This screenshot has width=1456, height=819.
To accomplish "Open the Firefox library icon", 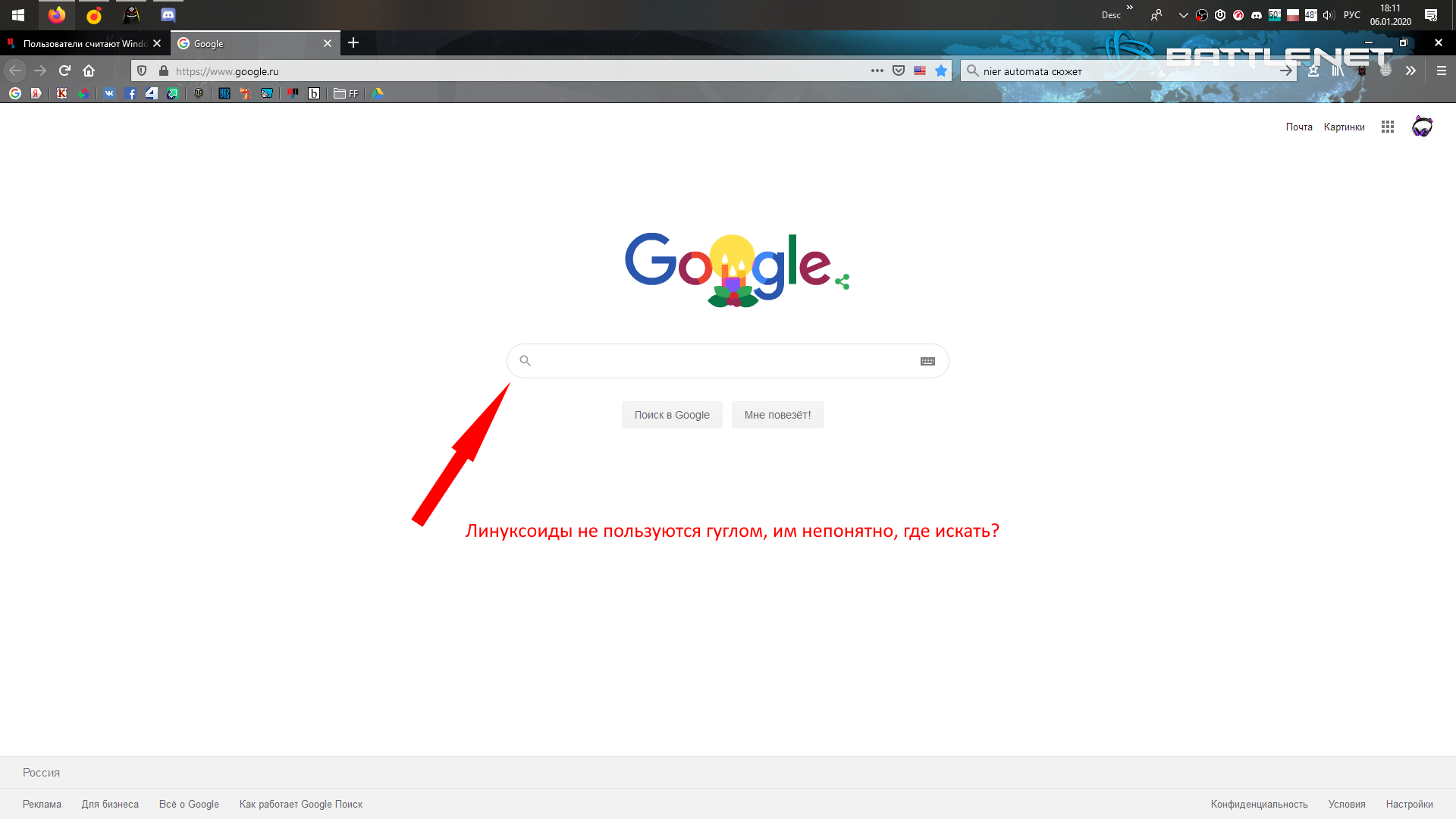I will [1338, 71].
